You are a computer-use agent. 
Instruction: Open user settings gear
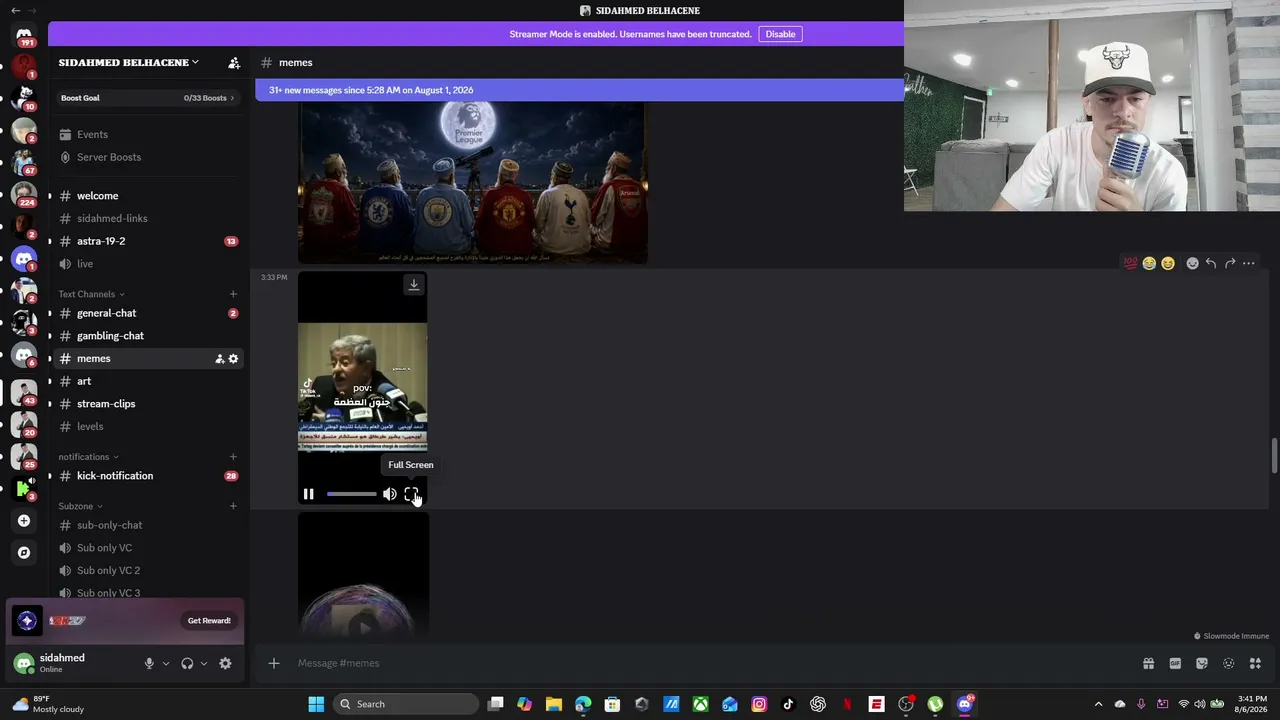[225, 663]
